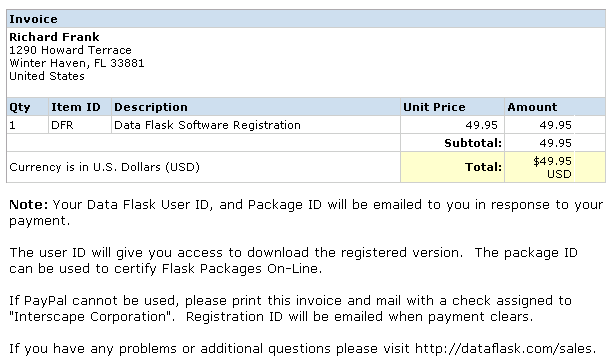Screen dimensions: 612x363
Task: Click the Unit Price column header
Action: (x=434, y=107)
